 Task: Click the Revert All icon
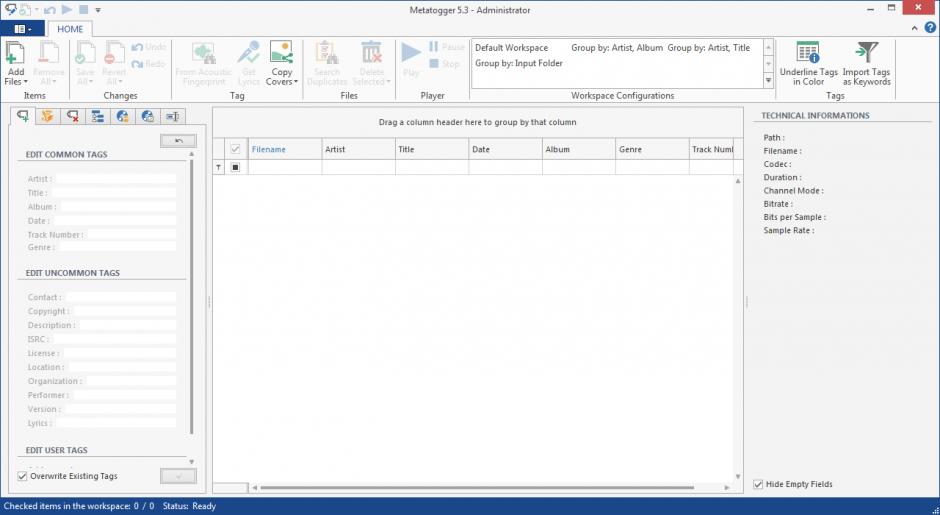(x=113, y=53)
